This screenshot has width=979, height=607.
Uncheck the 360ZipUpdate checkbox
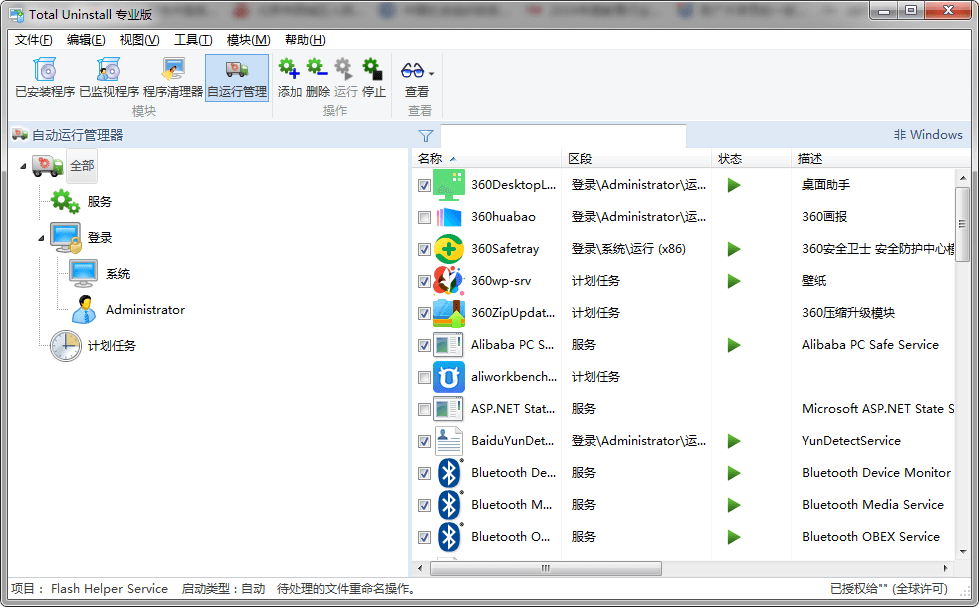(x=425, y=313)
